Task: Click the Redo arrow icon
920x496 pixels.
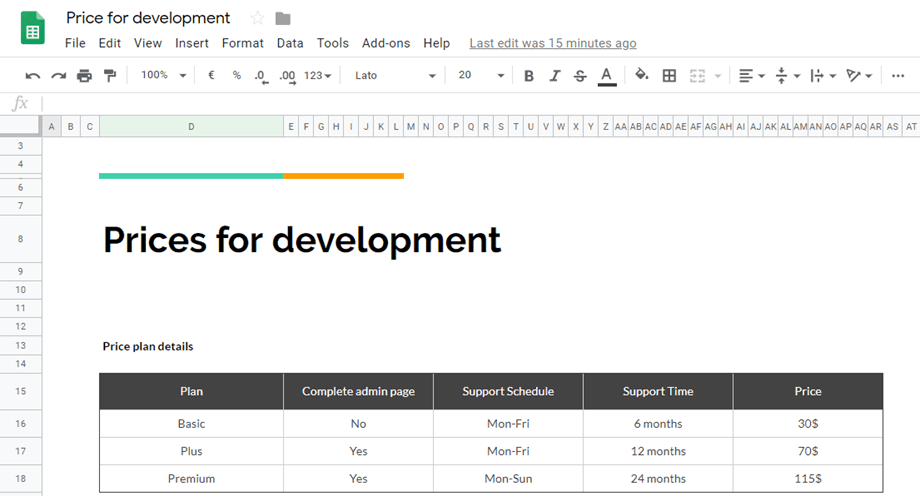Action: 58,76
